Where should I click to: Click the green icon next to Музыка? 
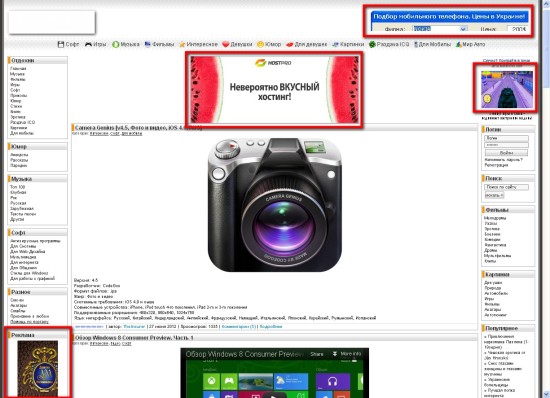[115, 45]
